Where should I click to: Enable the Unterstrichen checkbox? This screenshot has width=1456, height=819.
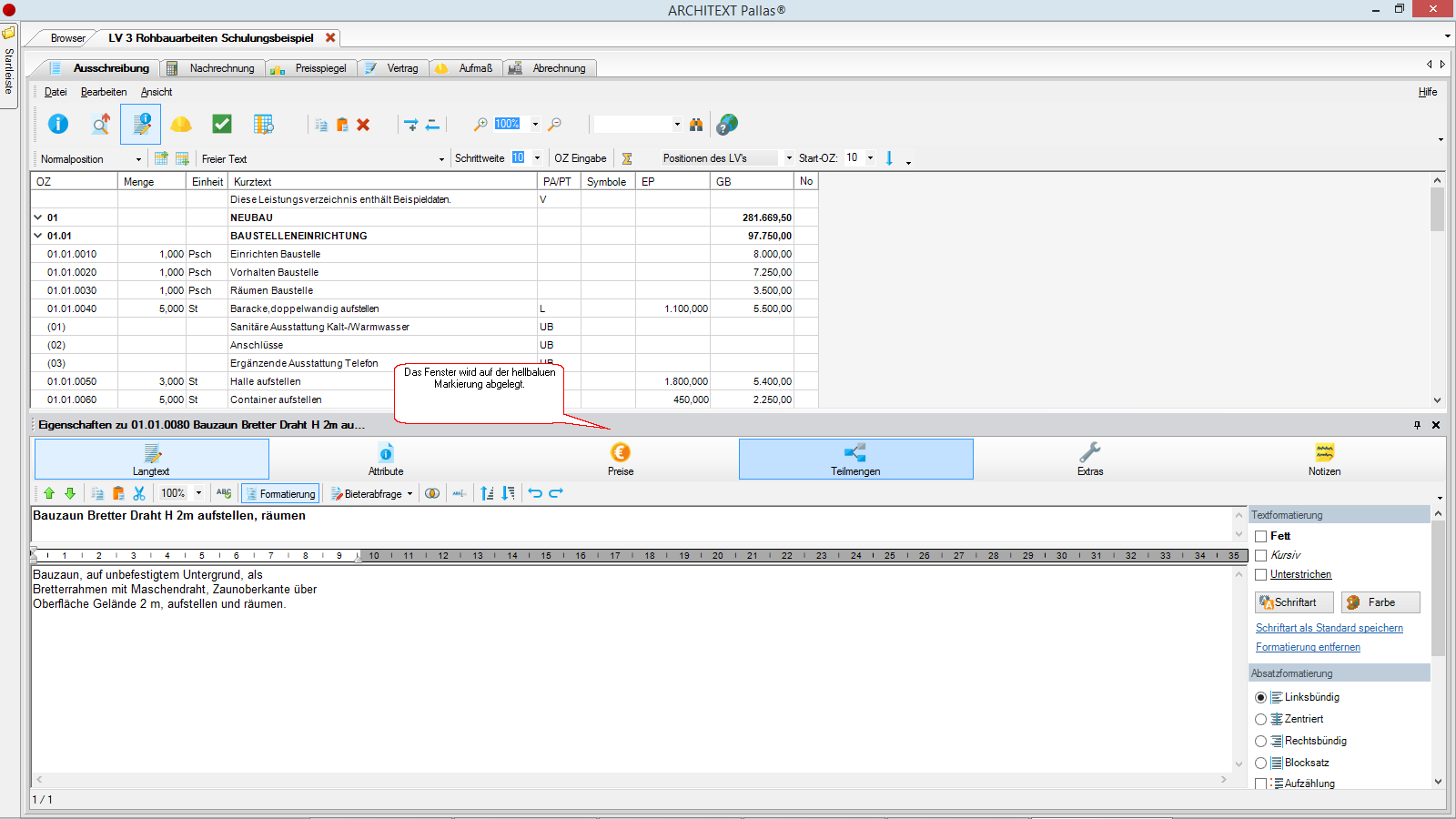1261,574
